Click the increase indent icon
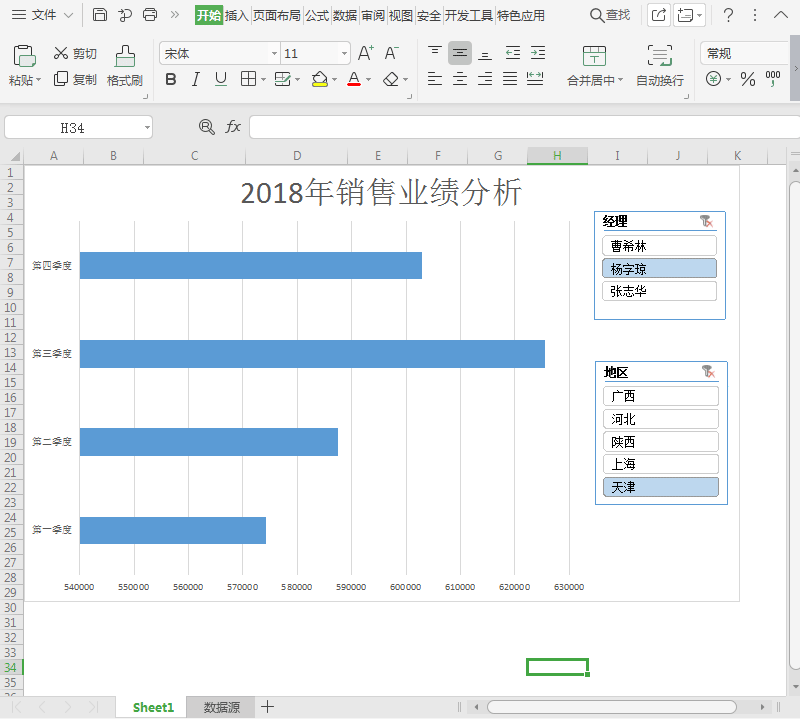Screen dimensions: 800x719 coord(538,53)
